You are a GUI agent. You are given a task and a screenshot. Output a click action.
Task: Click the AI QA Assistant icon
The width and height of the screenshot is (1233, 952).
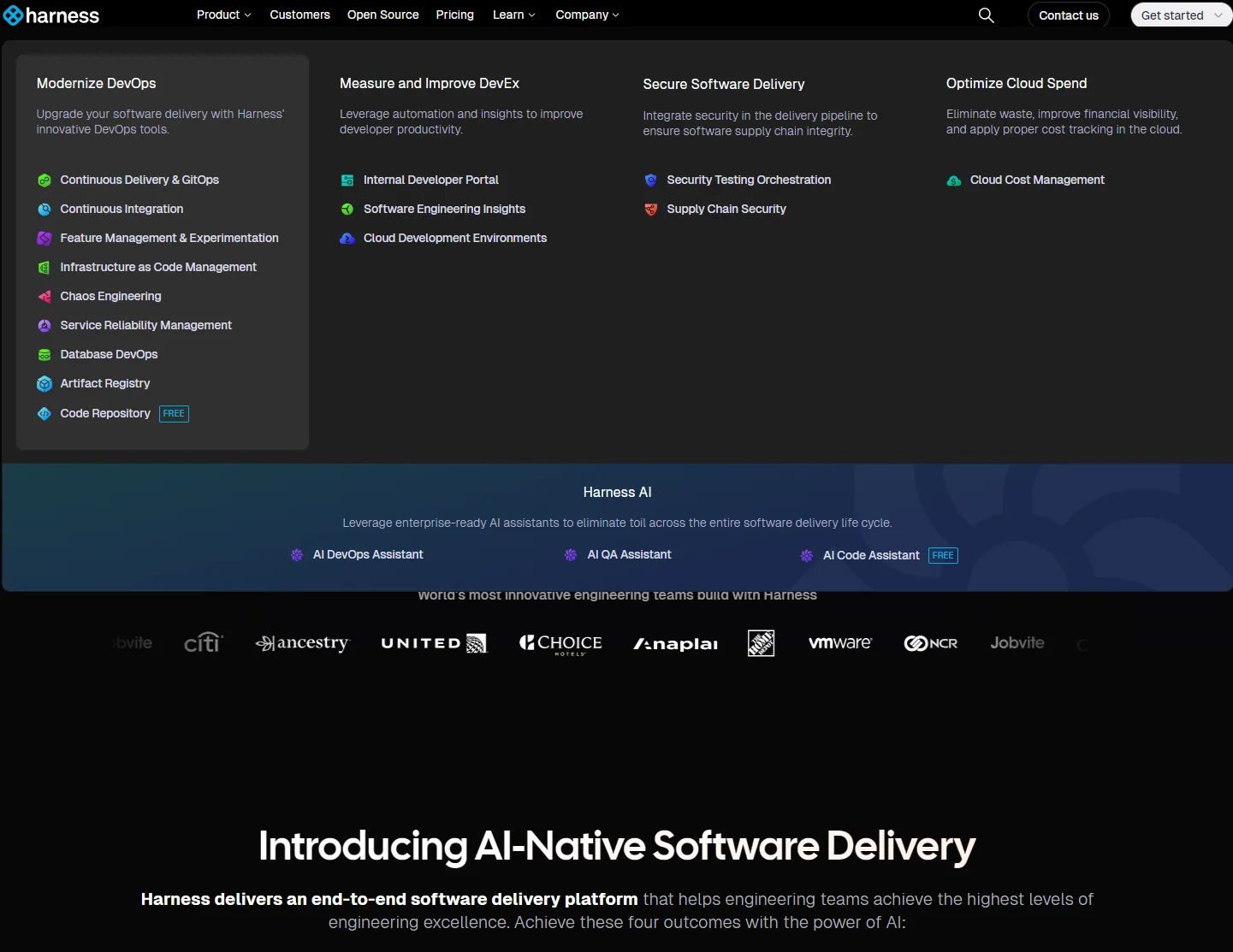tap(571, 555)
